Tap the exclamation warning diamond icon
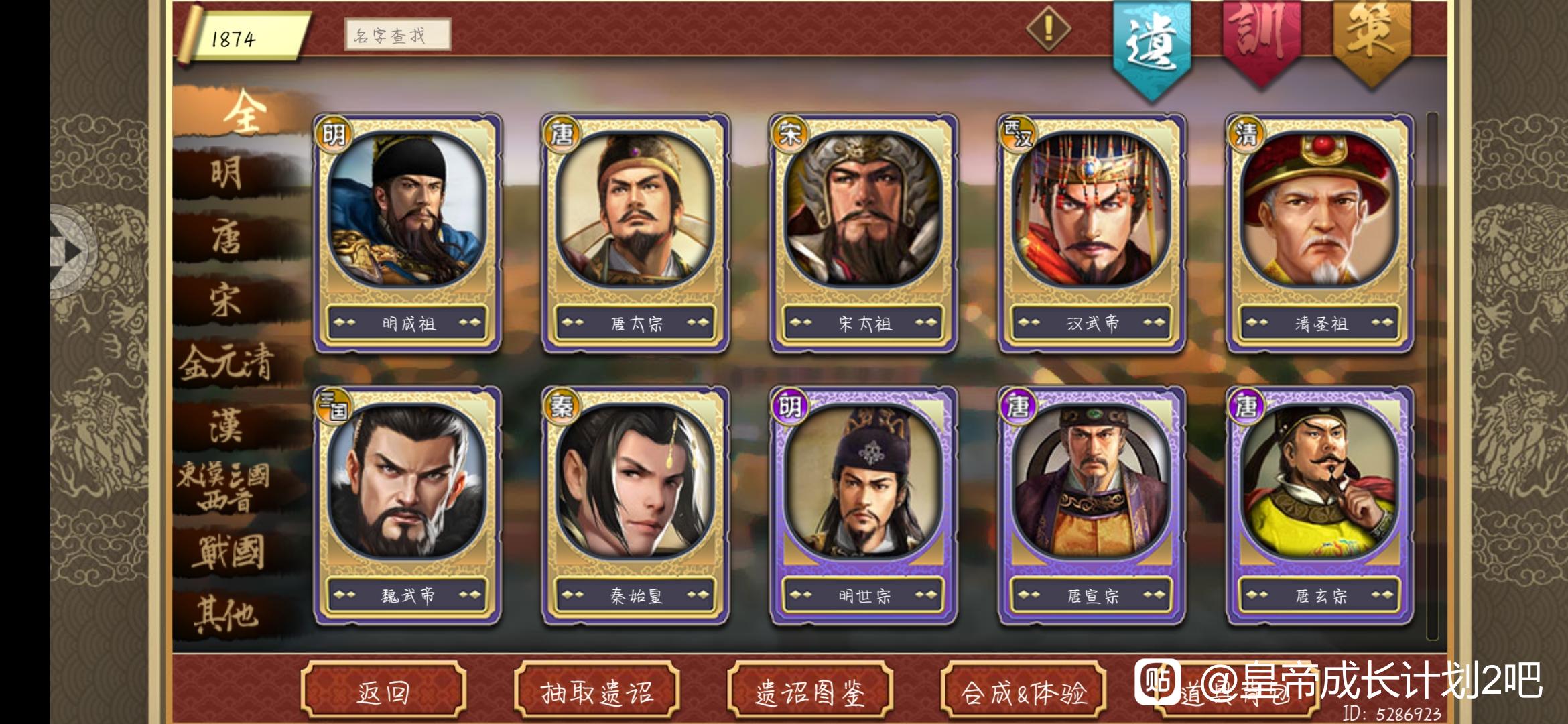 pos(1049,29)
